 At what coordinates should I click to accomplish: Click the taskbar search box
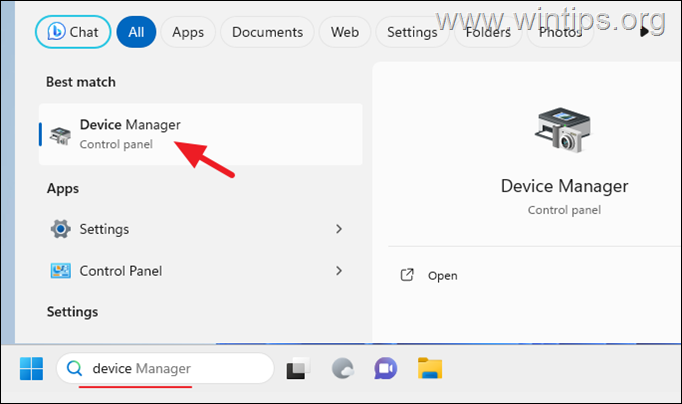165,368
